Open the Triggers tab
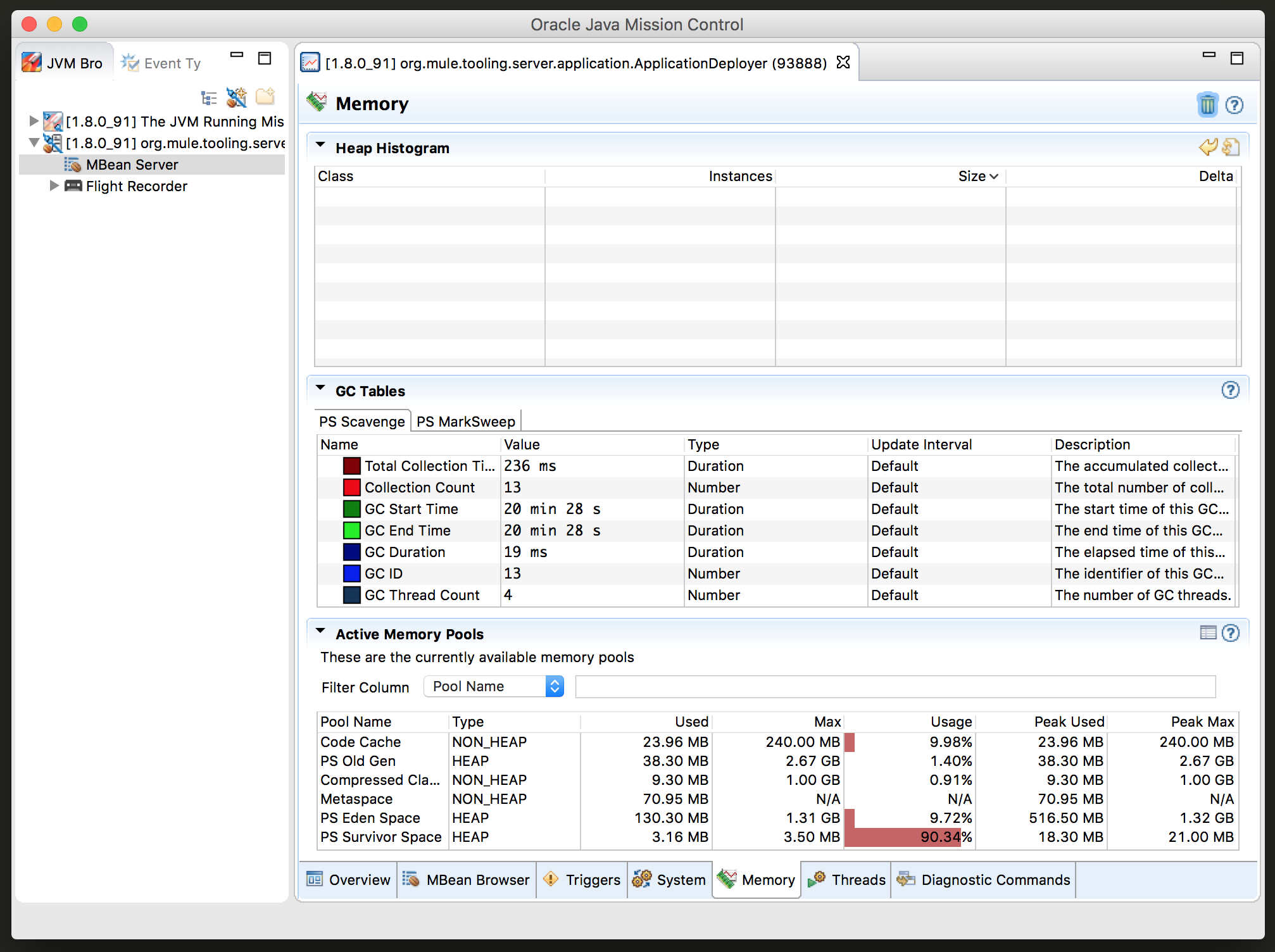Viewport: 1275px width, 952px height. coord(582,879)
